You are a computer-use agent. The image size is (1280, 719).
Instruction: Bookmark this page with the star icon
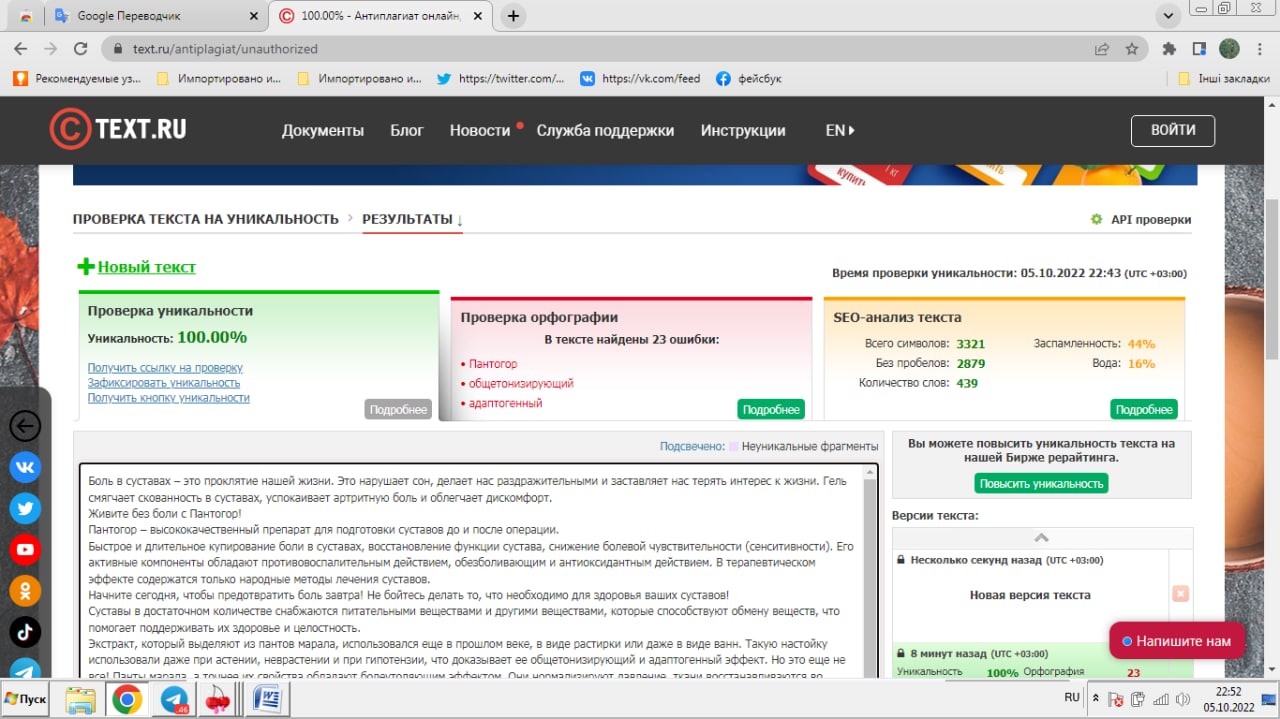[1132, 48]
